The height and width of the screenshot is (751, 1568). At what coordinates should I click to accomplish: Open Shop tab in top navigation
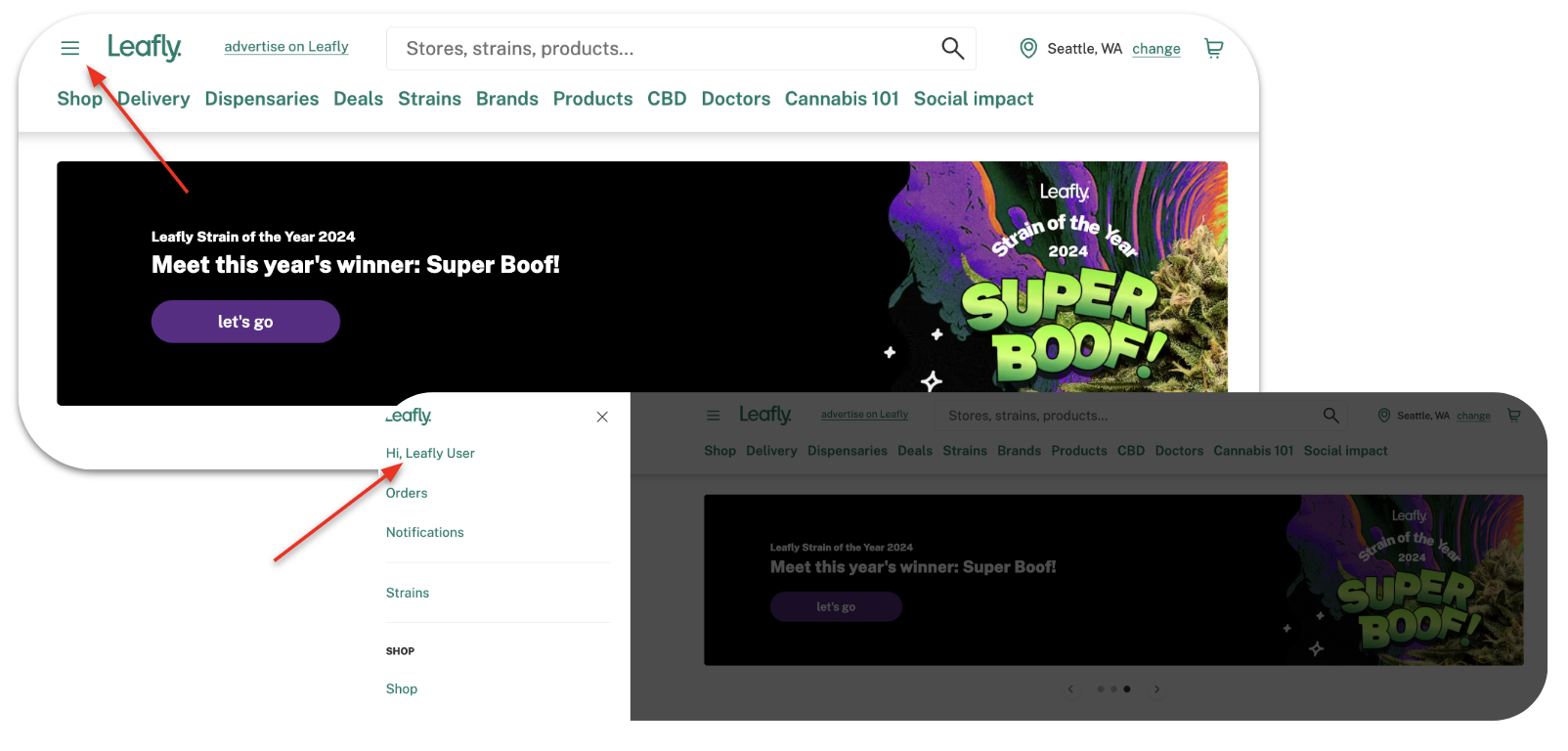[x=79, y=99]
